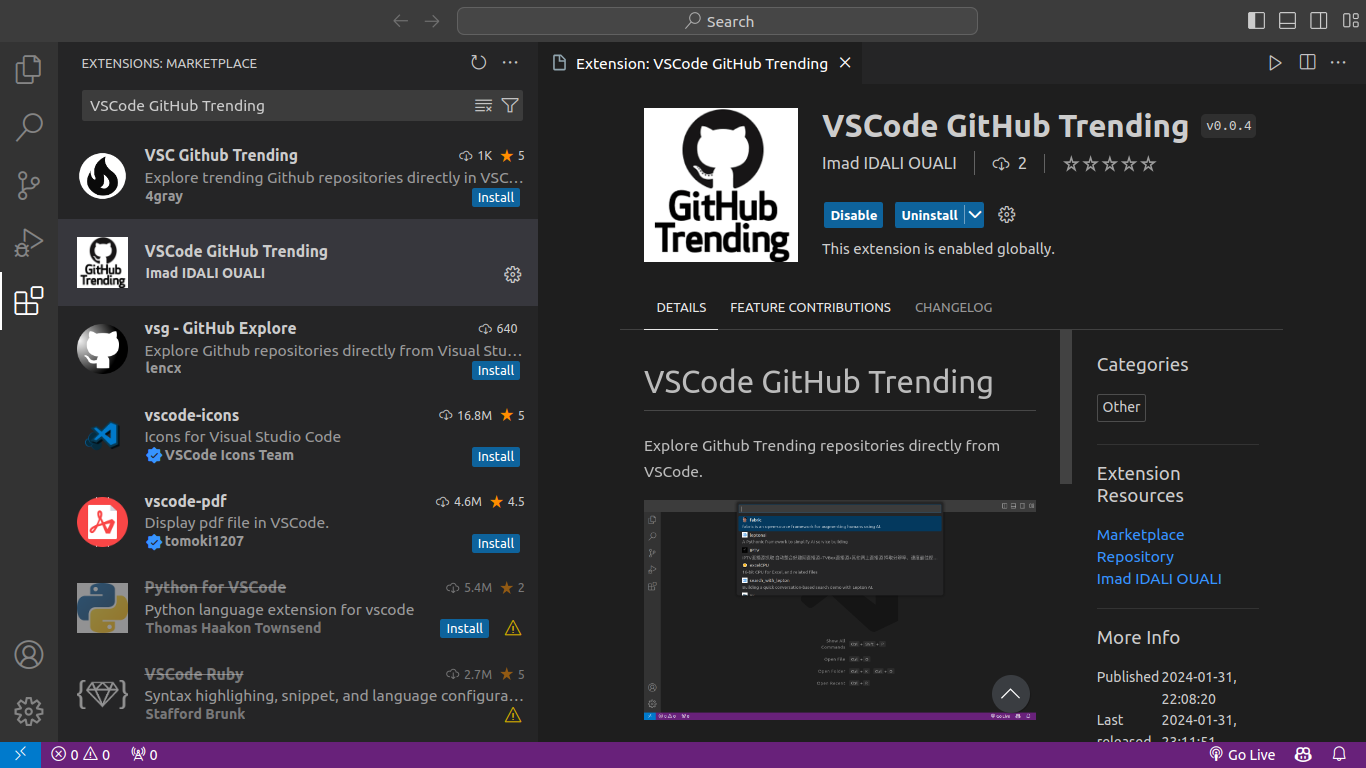
Task: Click the publisher name Imad IDALI OUALI in header
Action: pos(889,163)
